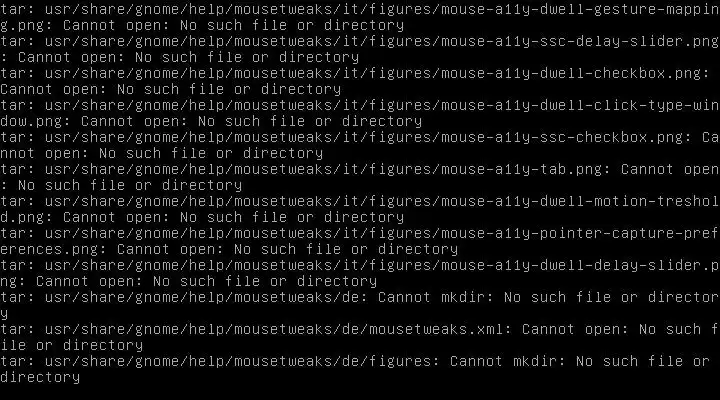
Task: Click the wrapped 'dow.png' text
Action: tap(32, 121)
